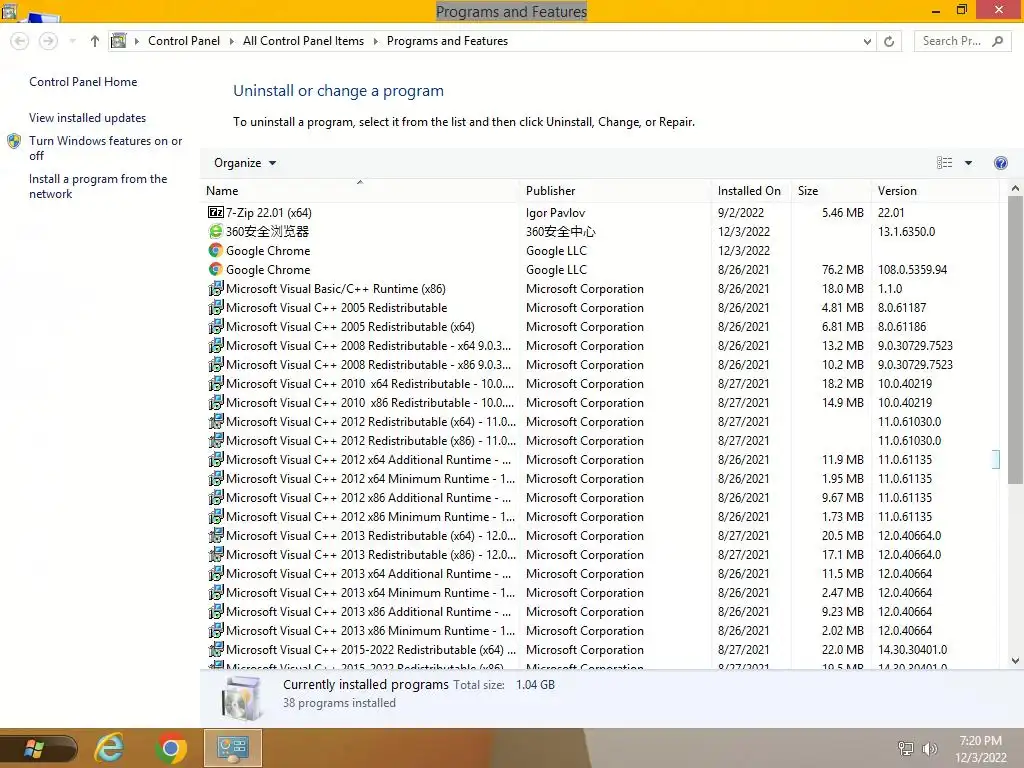The width and height of the screenshot is (1024, 768).
Task: Select Microsoft Visual C++ 2005 Redistributable 8.0.61187 row
Action: click(600, 307)
